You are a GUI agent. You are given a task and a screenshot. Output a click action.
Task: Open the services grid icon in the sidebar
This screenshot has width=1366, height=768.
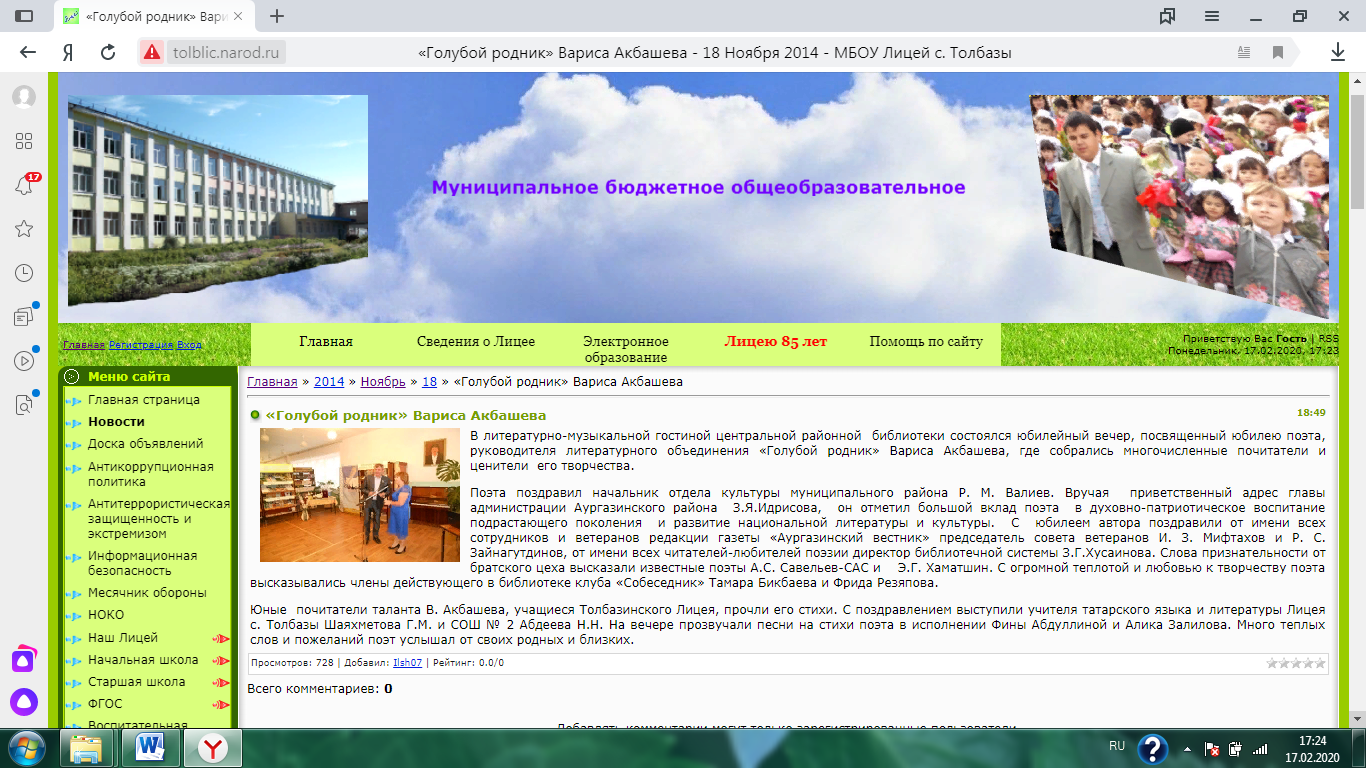point(24,141)
